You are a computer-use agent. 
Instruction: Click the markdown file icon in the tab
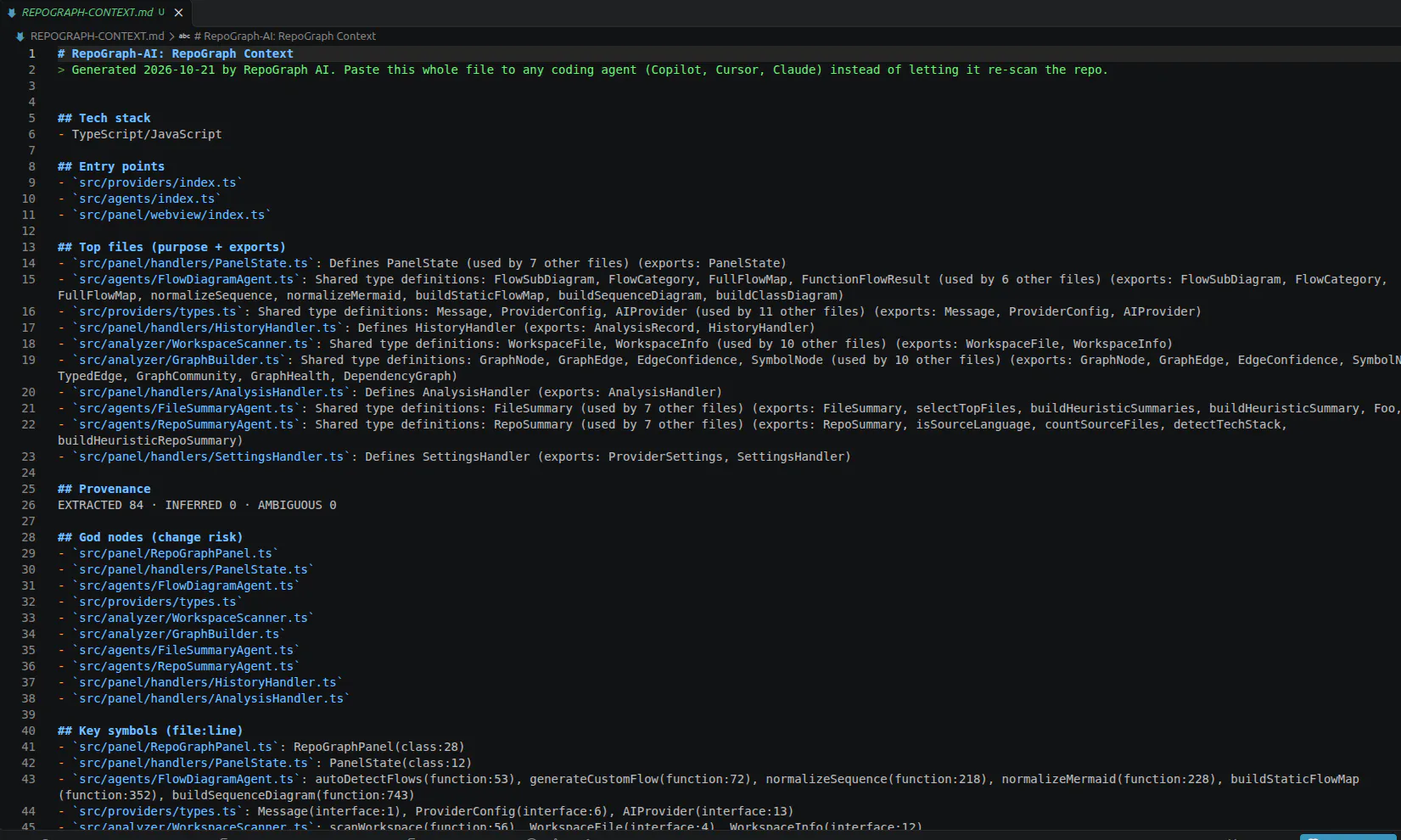click(12, 13)
